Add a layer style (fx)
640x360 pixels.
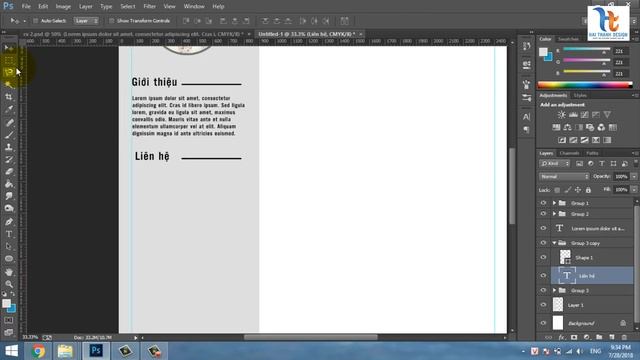coord(562,337)
